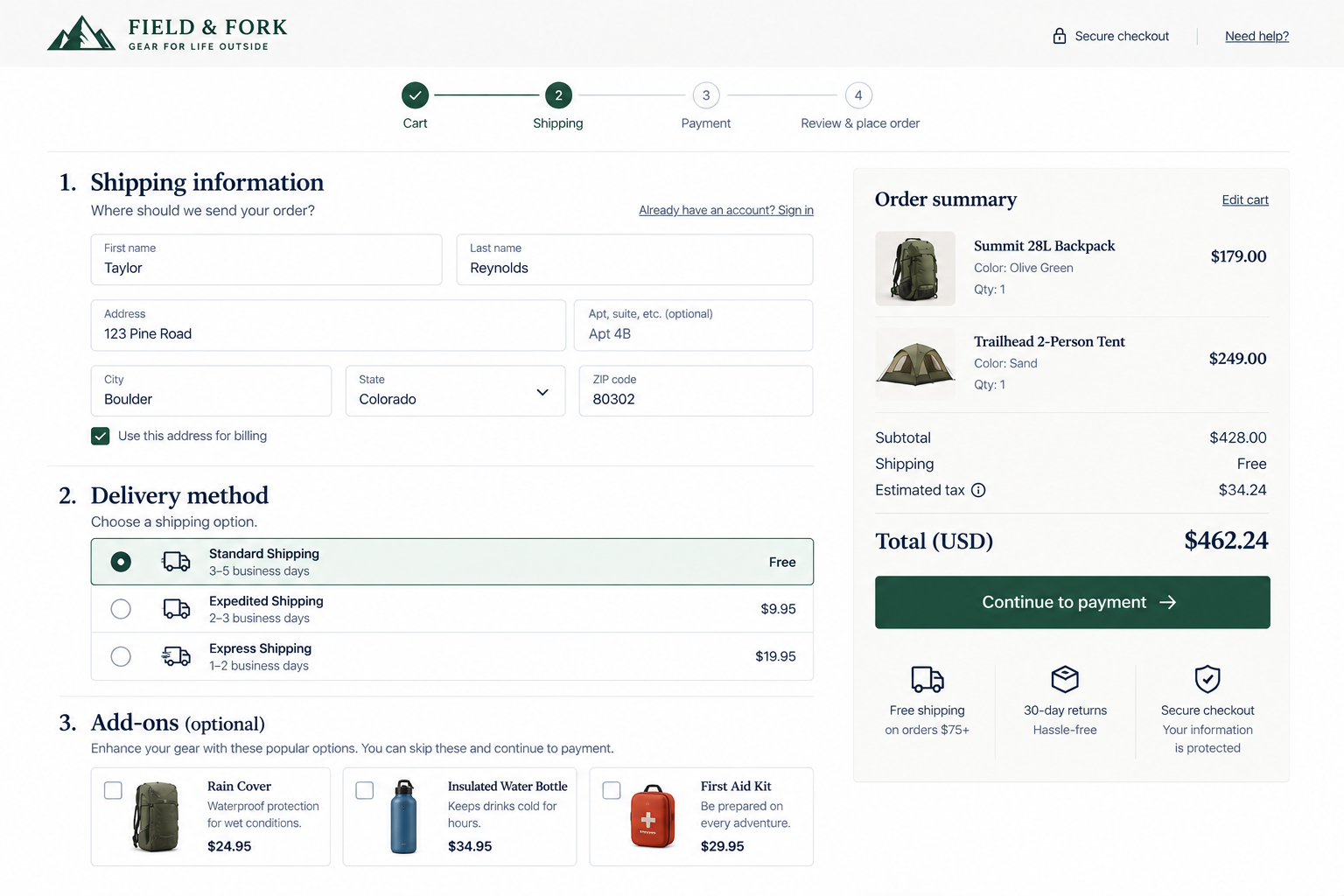
Task: Go to the Shipping step
Action: coord(558,95)
